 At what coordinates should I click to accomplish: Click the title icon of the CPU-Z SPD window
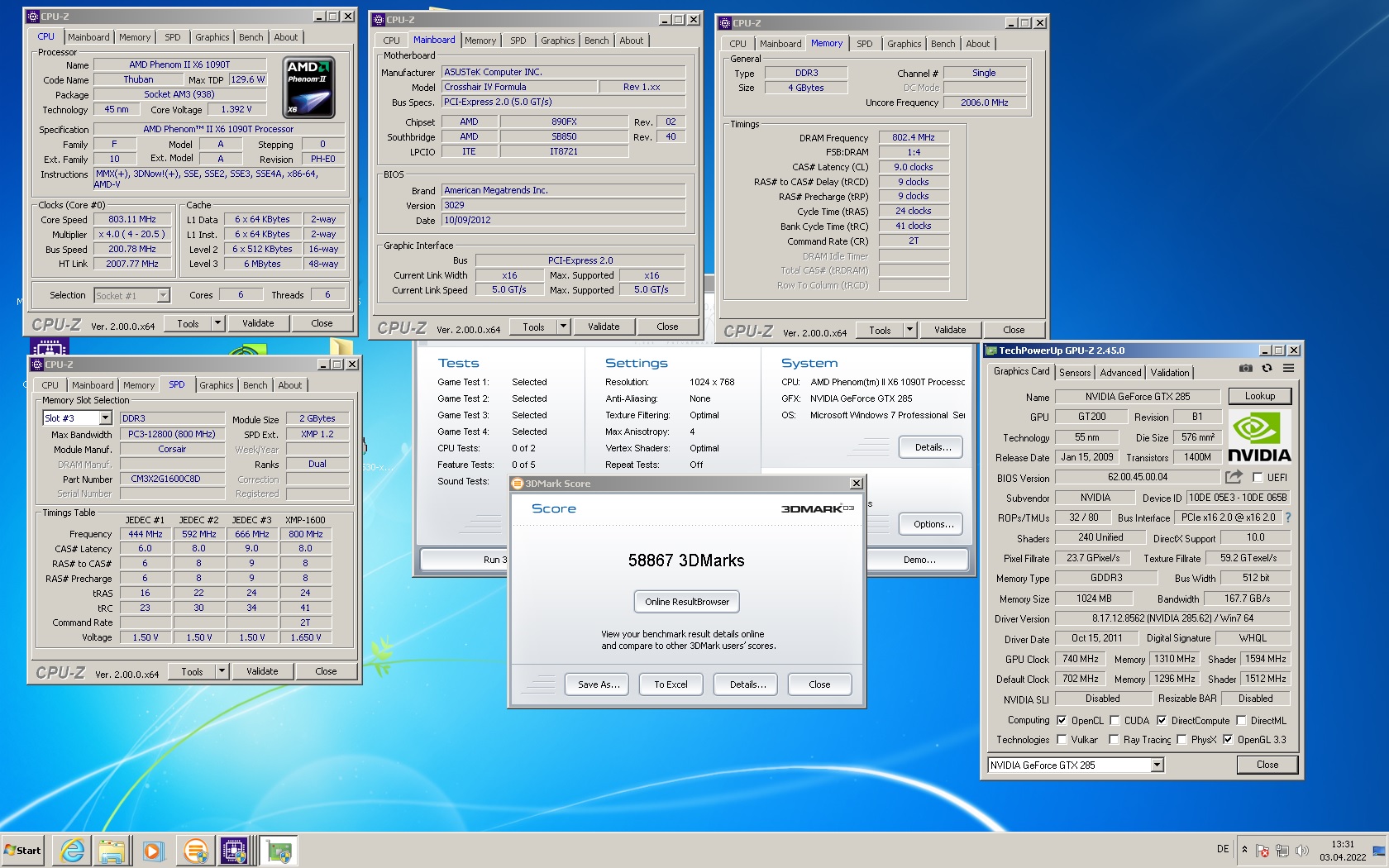click(36, 365)
